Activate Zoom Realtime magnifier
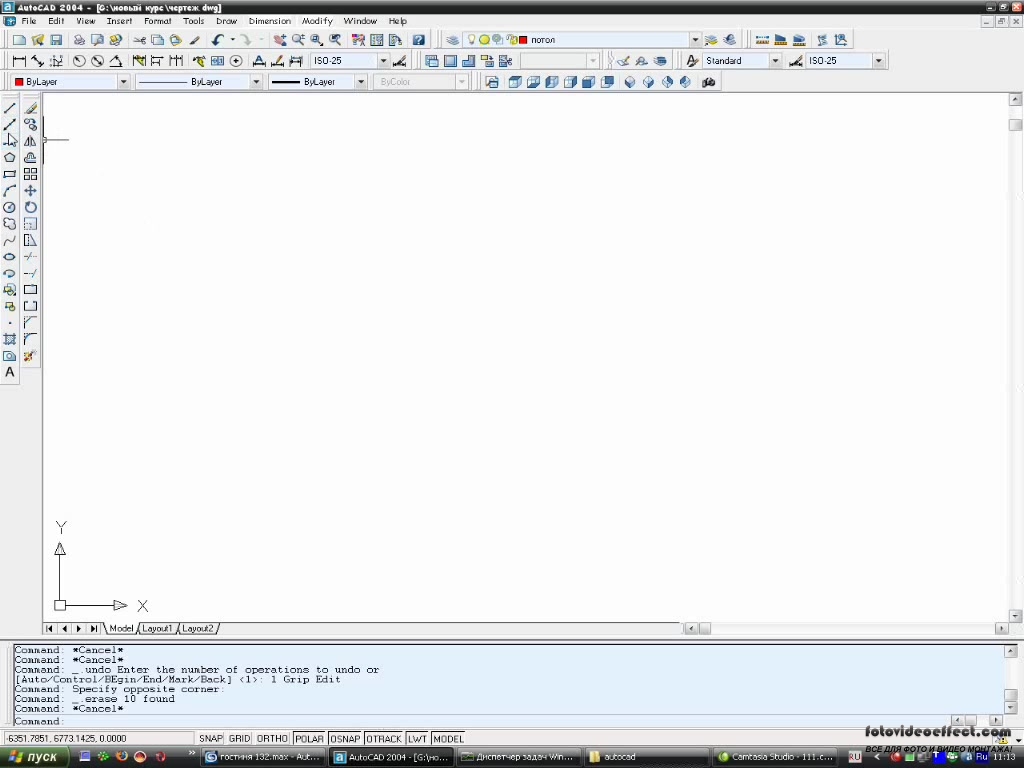1024x768 pixels. (x=298, y=40)
